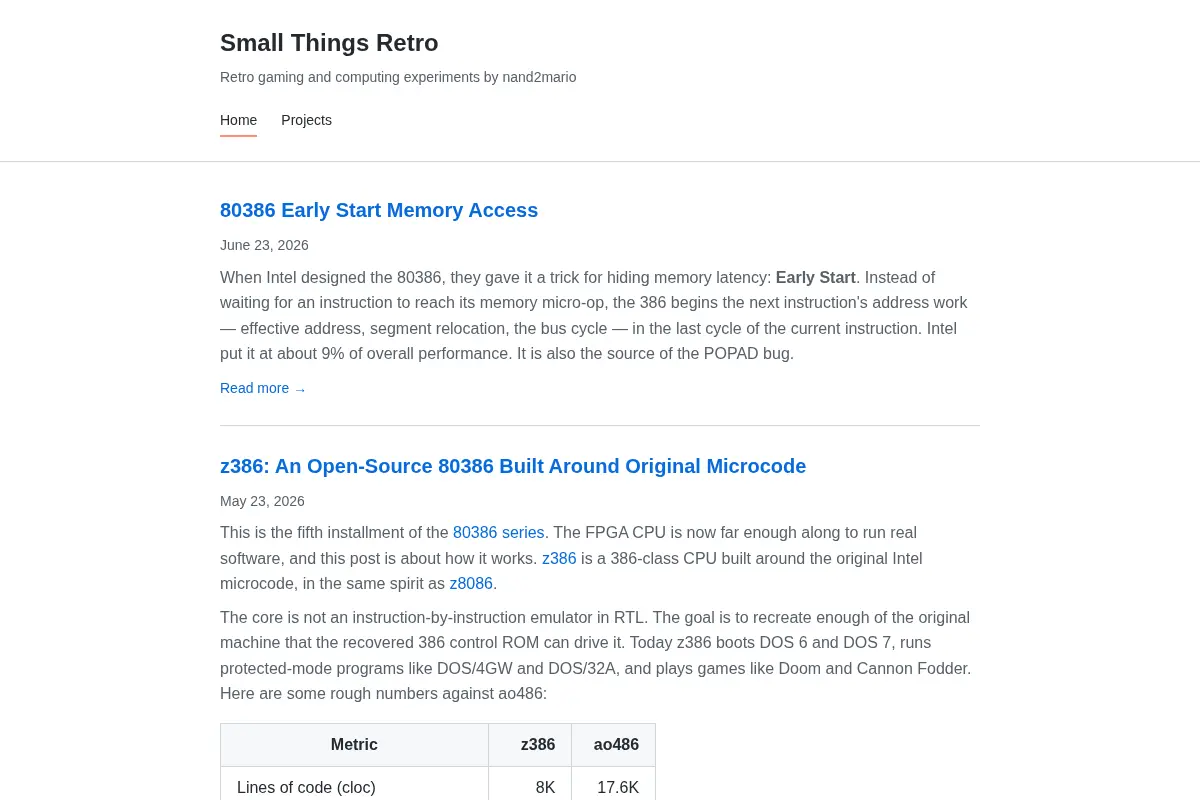Screen dimensions: 1200x800
Task: Click the arrow after Read more
Action: [300, 389]
